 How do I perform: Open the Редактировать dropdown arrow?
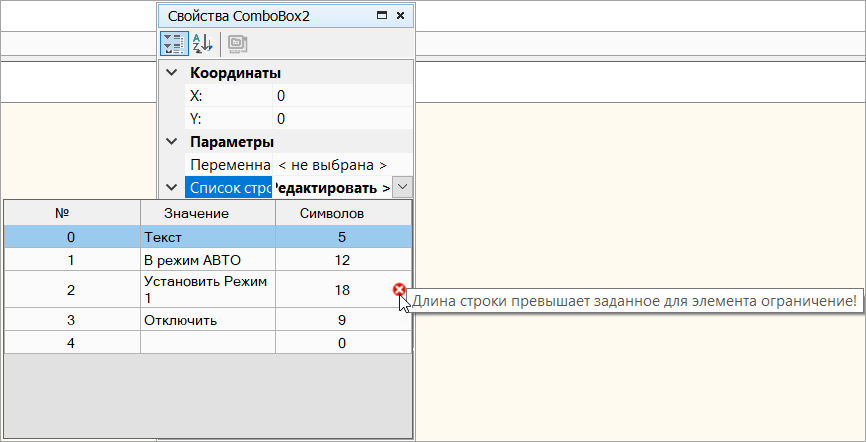tap(401, 187)
